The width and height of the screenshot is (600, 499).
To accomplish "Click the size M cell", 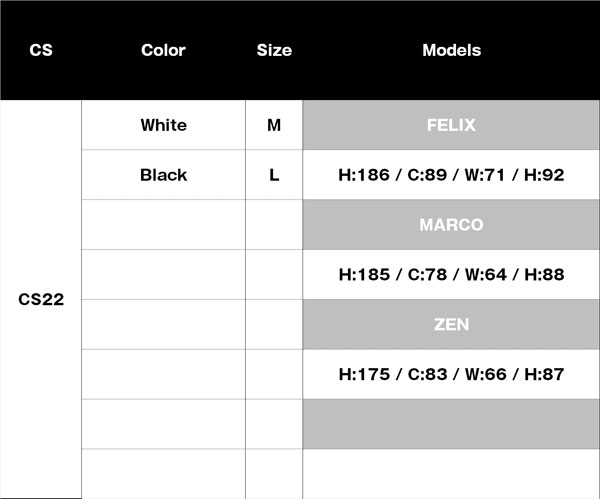I will [x=274, y=125].
